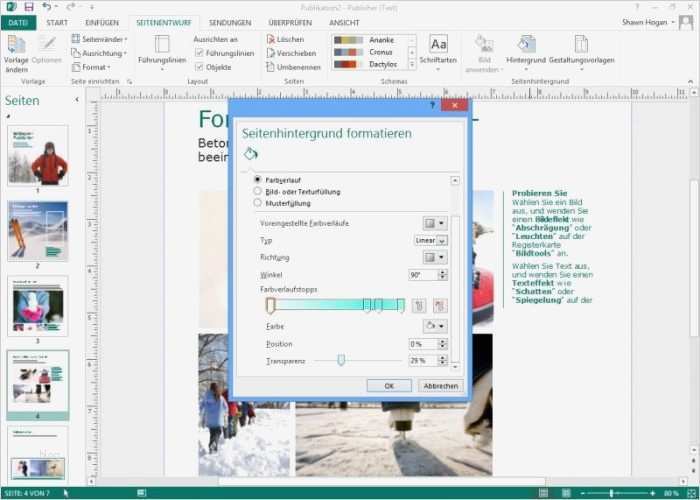Open the Richtung dropdown
700x500 pixels.
coord(434,257)
